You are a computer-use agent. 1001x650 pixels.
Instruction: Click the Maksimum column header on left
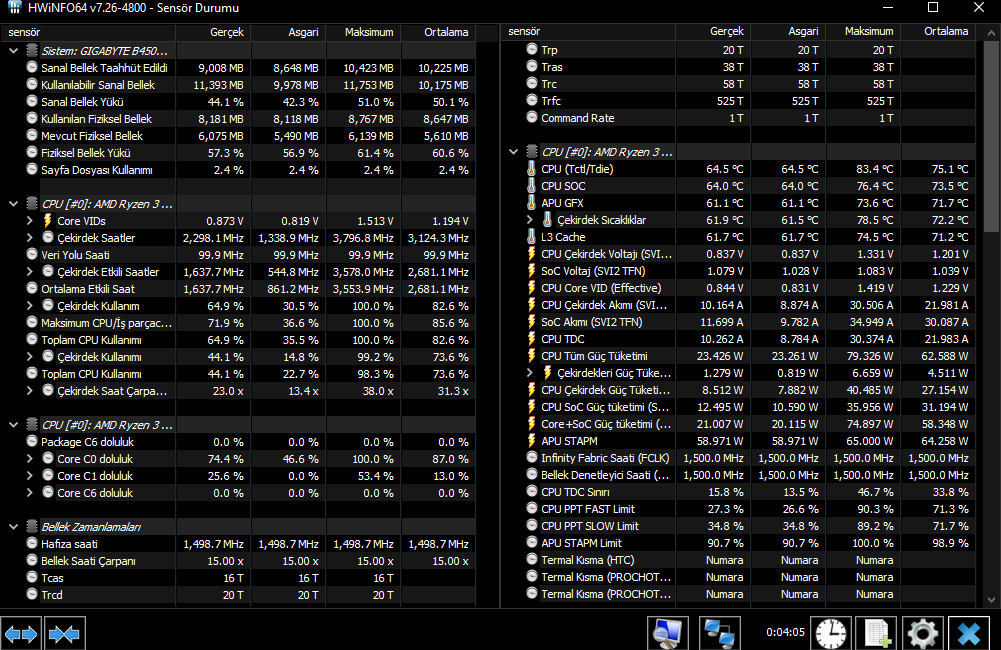point(369,32)
